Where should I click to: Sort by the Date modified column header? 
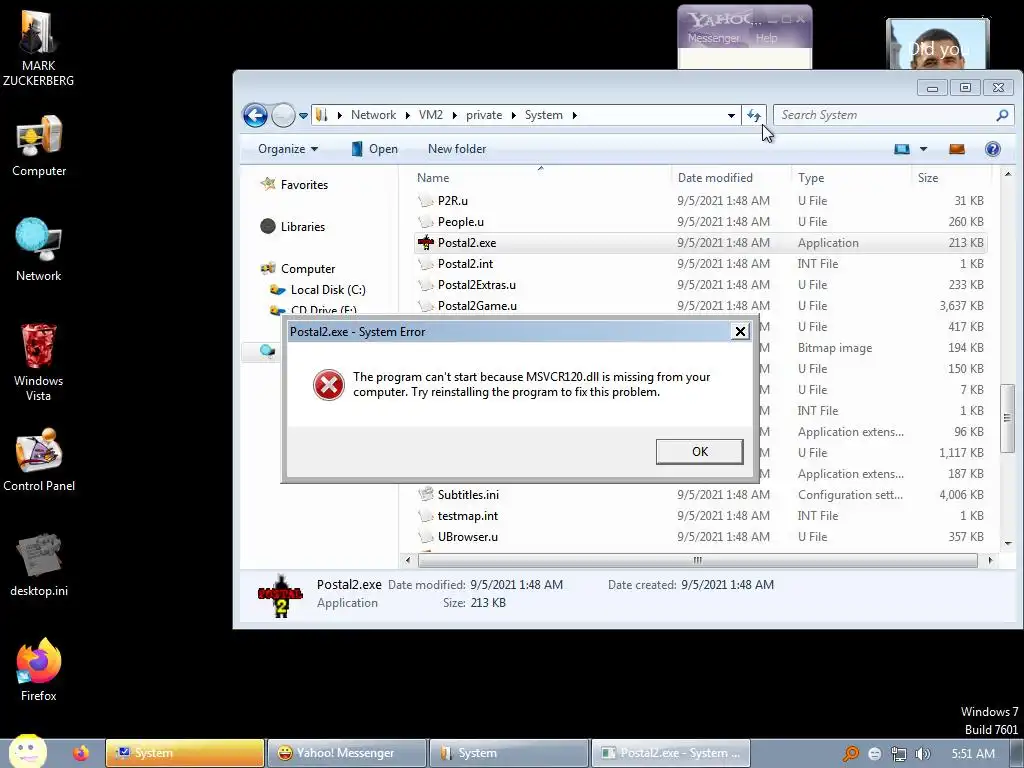click(x=729, y=178)
